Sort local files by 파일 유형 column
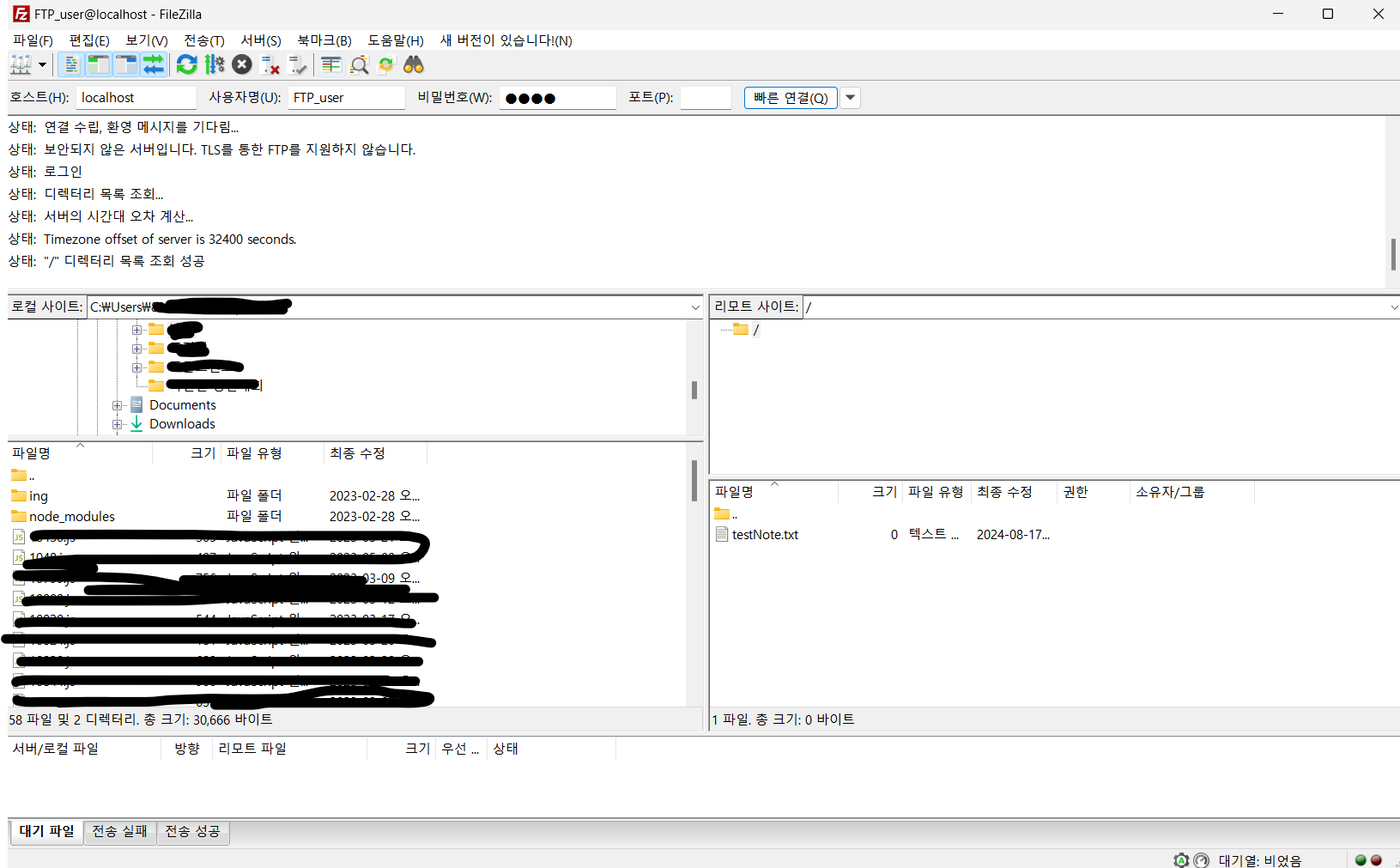Screen dimensions: 1400x868 click(272, 453)
